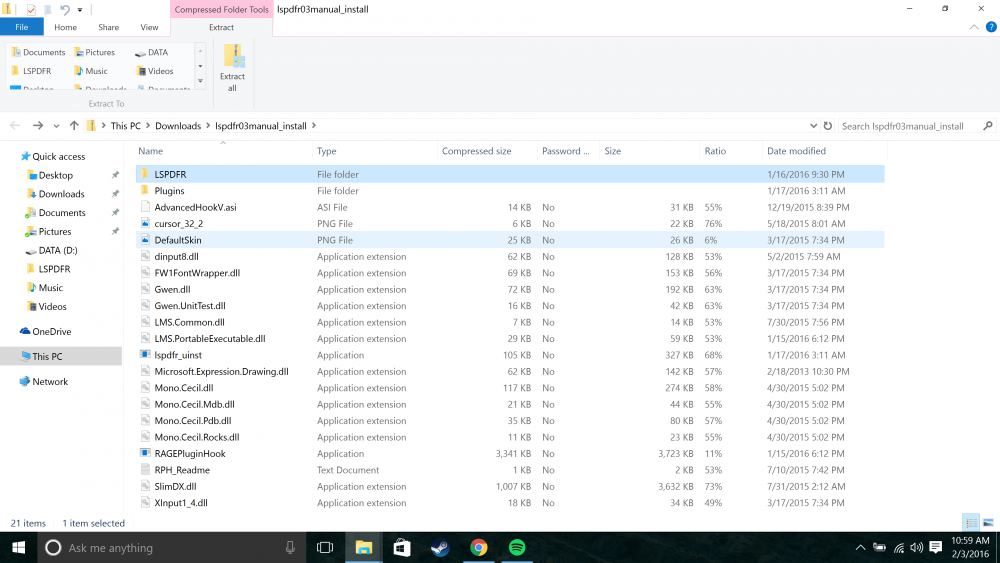Viewport: 1000px width, 563px height.
Task: Choose Pictures as the extract destination
Action: pyautogui.click(x=94, y=52)
